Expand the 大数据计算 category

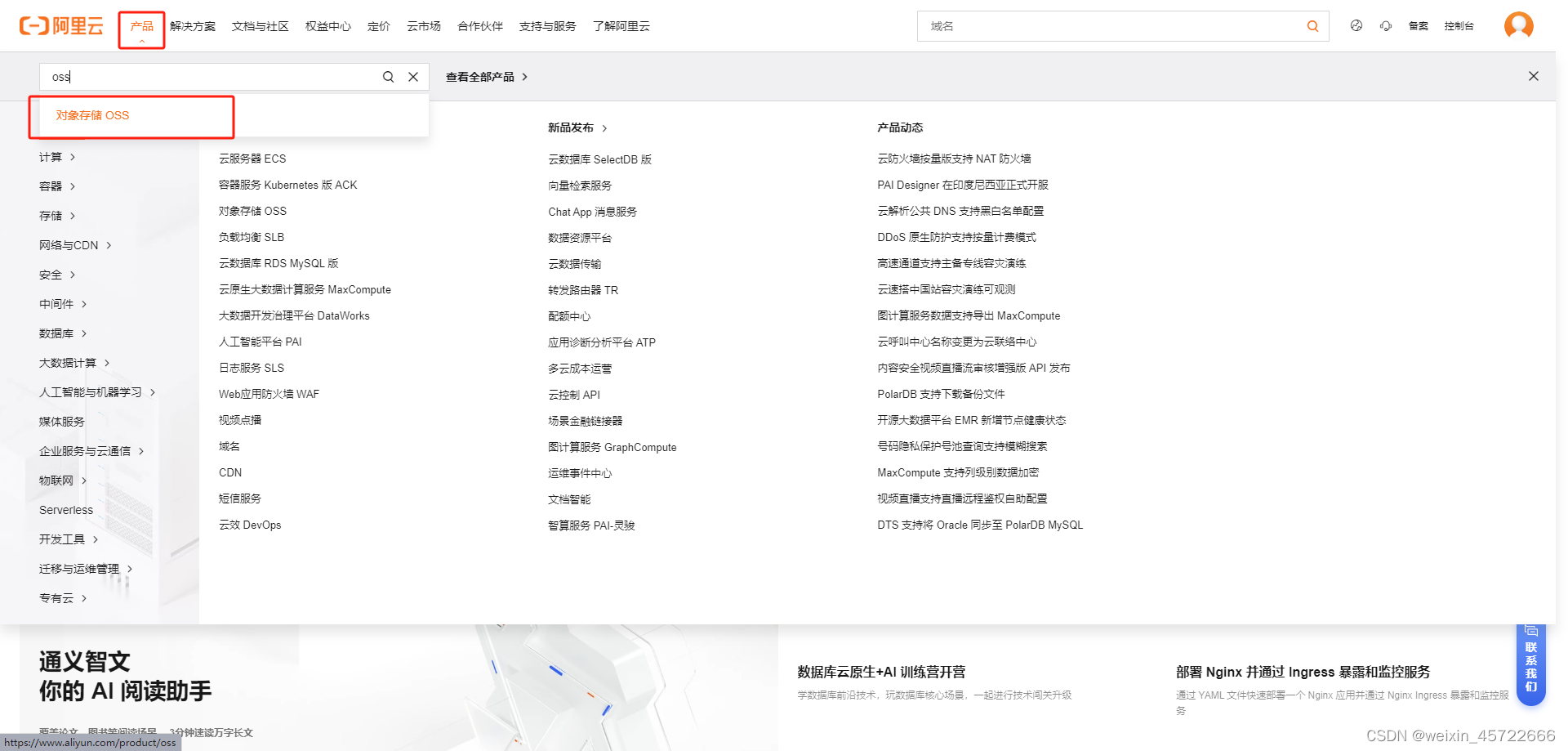pos(74,363)
